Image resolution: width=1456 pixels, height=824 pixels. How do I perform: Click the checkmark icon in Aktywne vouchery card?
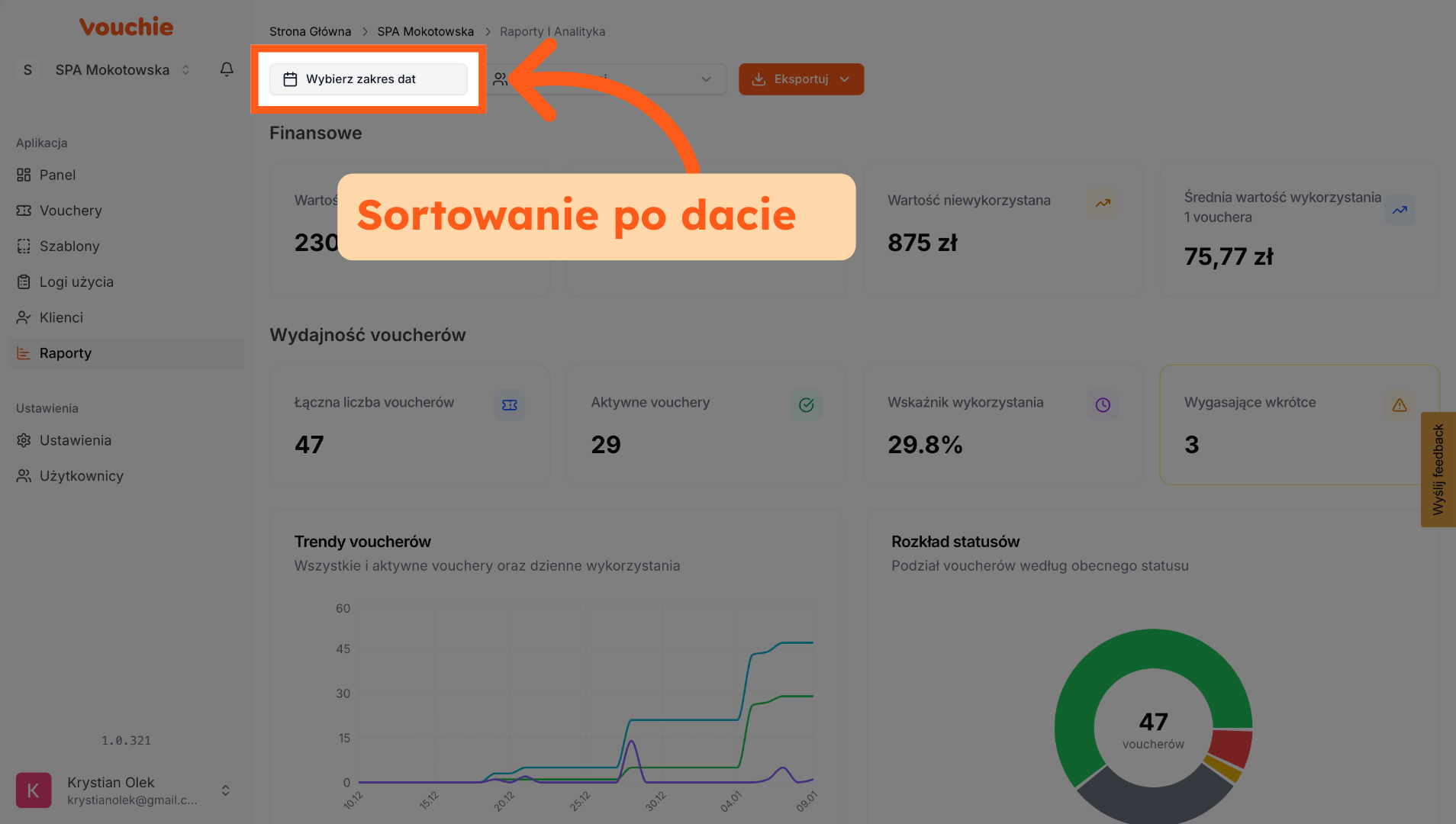806,405
